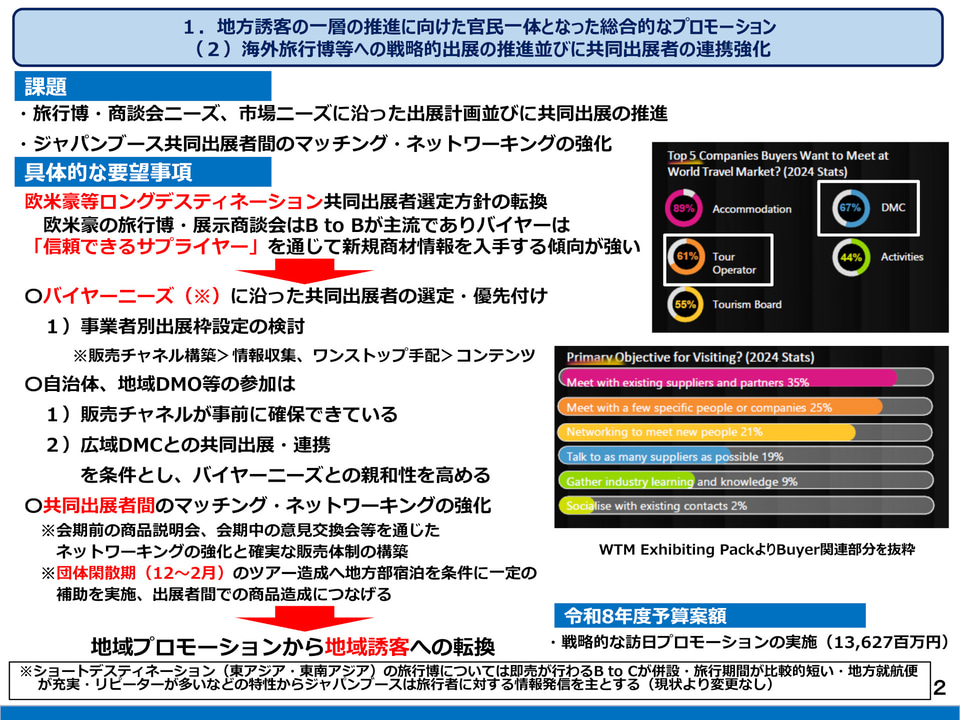The width and height of the screenshot is (960, 720).
Task: Click the red text '団体閑散期(12~2月)'
Action: tap(141, 573)
